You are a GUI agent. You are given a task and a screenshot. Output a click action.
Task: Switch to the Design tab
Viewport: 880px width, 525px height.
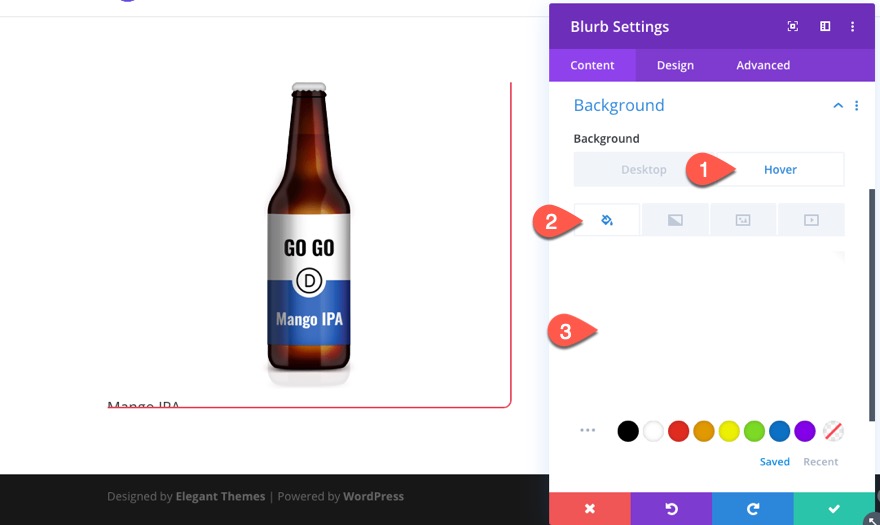pyautogui.click(x=675, y=65)
